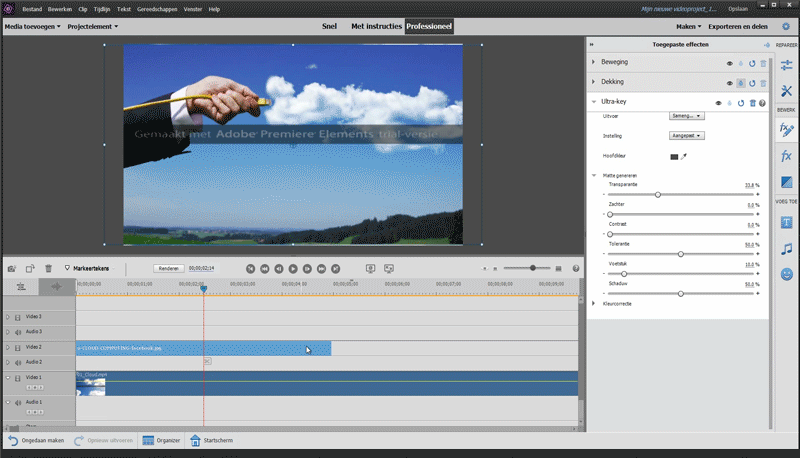Open the Titles and Text panel icon
The image size is (800, 458).
tap(786, 222)
